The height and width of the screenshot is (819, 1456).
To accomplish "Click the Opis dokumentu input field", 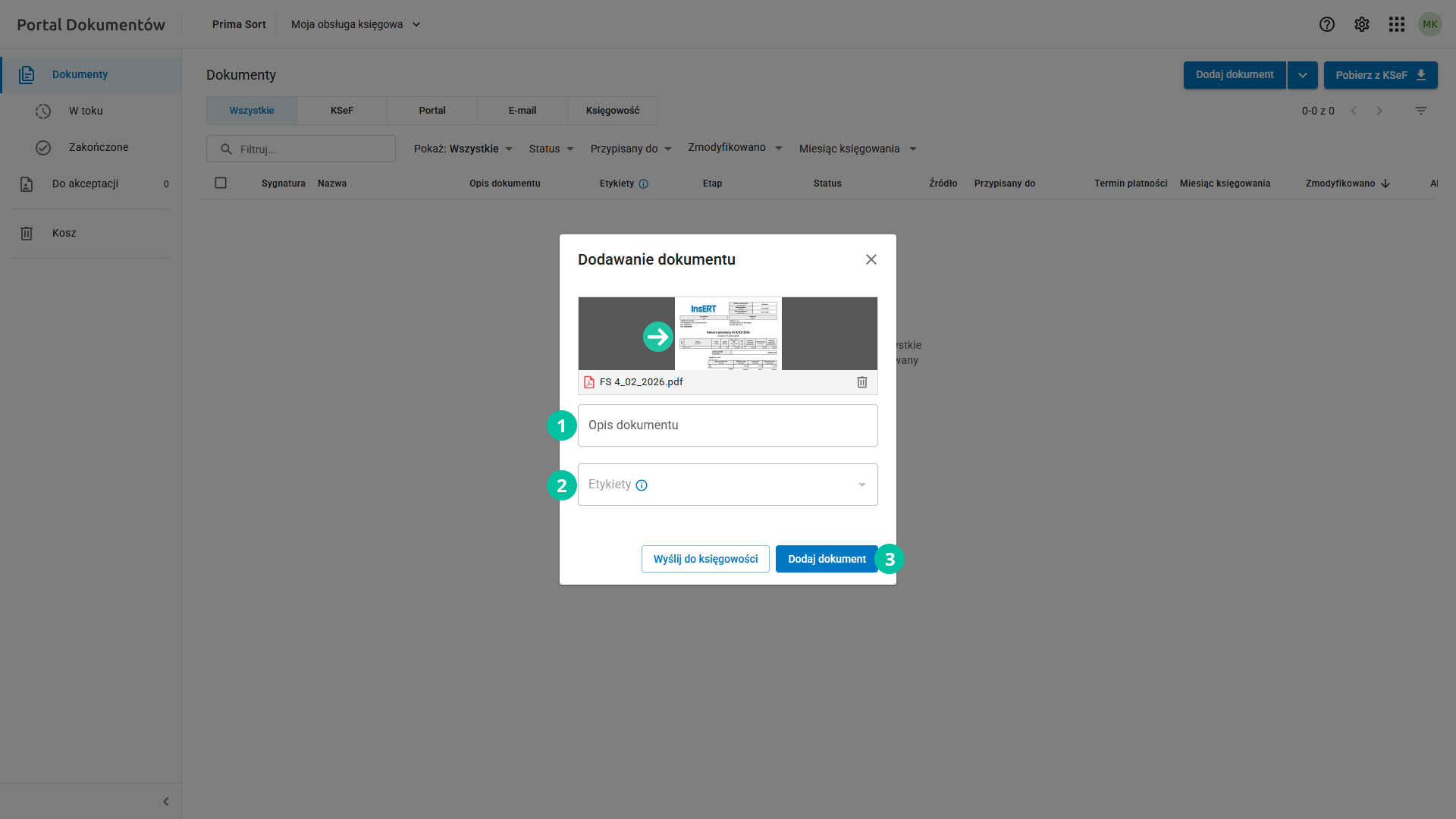I will pyautogui.click(x=728, y=425).
